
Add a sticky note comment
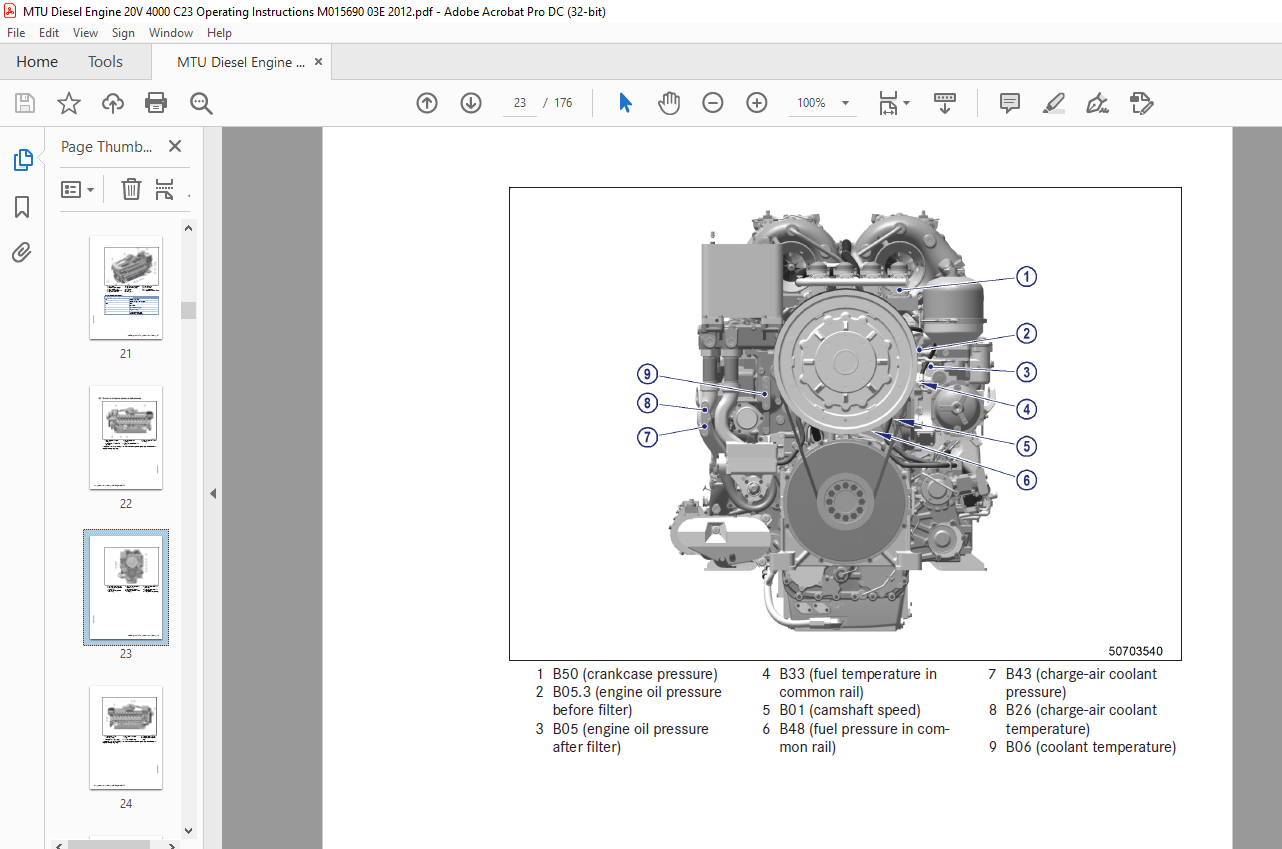(1010, 103)
